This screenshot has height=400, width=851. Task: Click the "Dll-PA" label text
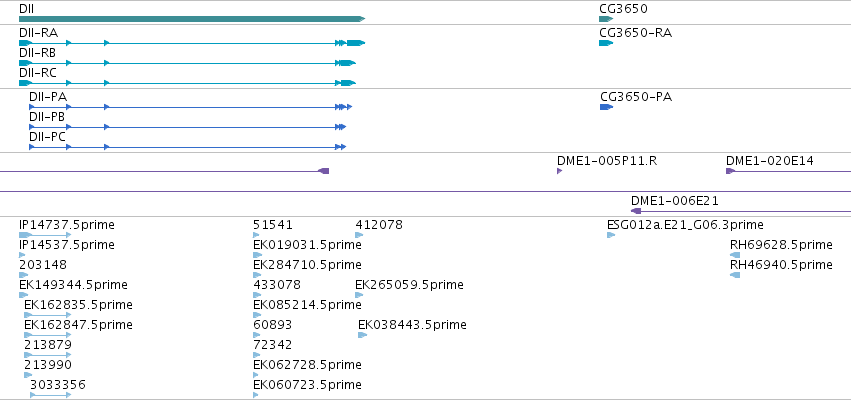[48, 97]
